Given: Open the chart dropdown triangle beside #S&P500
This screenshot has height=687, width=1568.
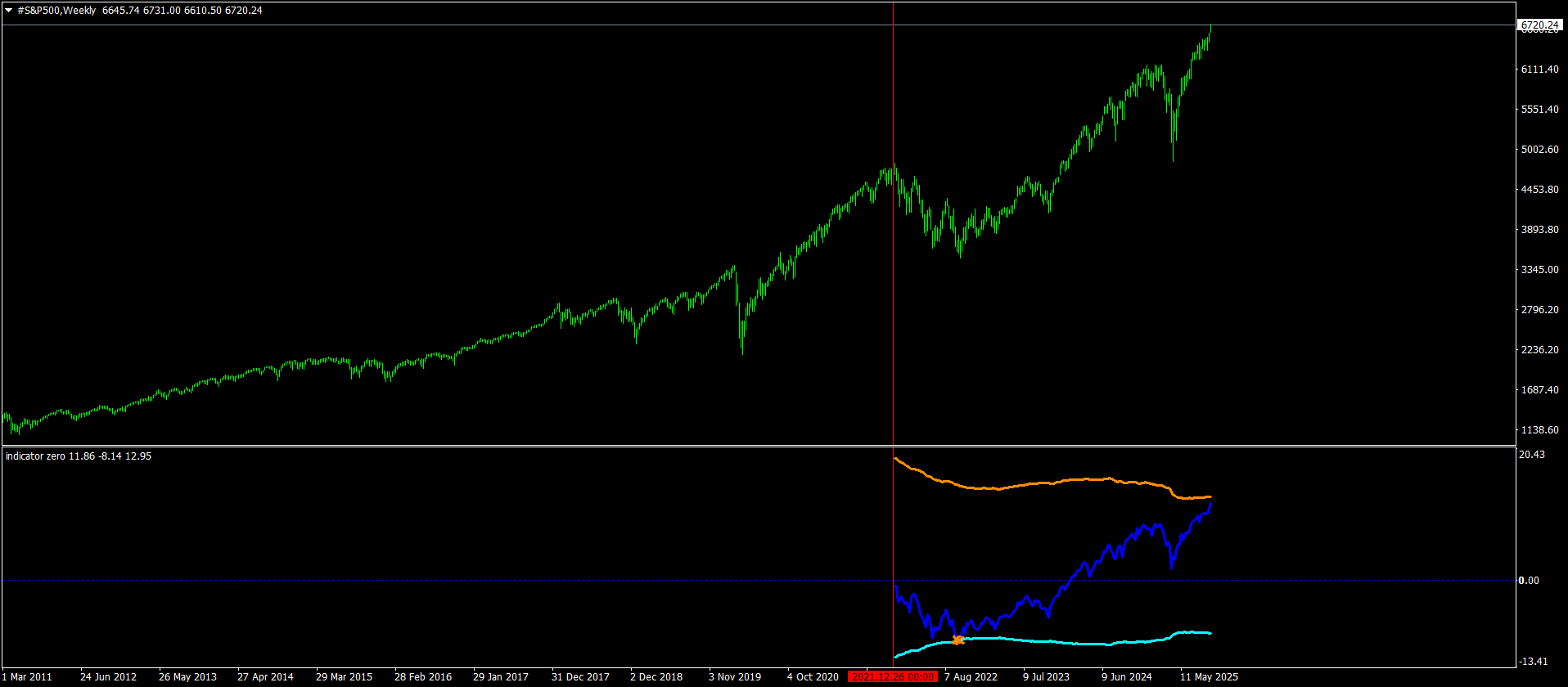Looking at the screenshot, I should coord(9,11).
